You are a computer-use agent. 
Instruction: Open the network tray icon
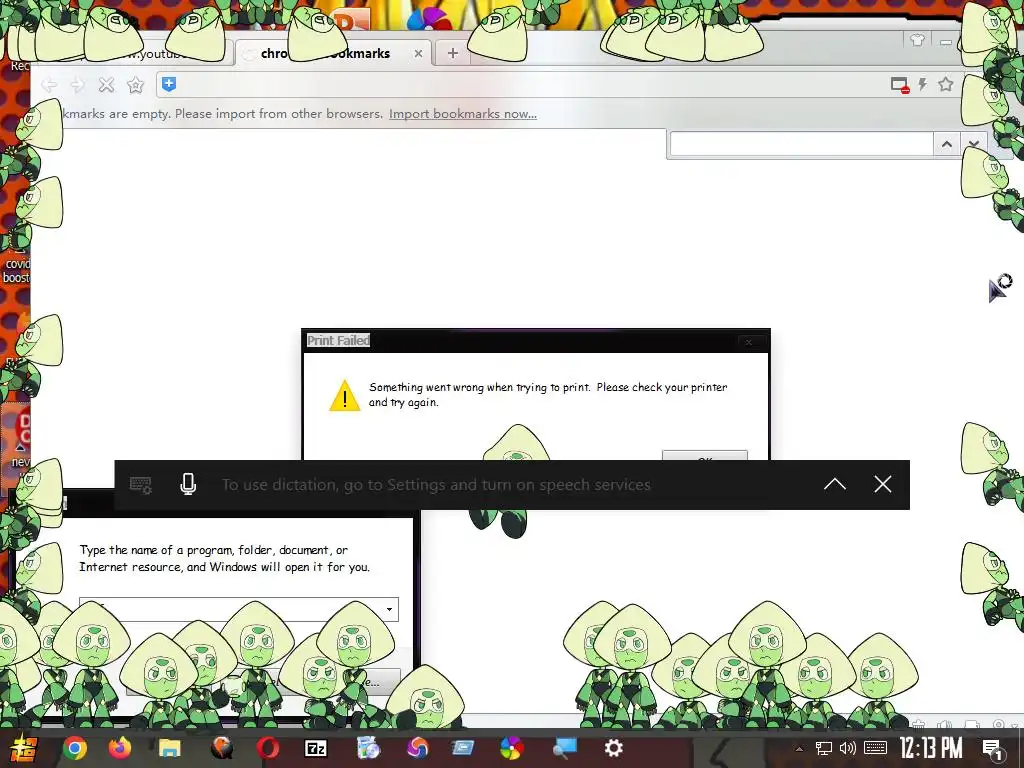pos(824,748)
